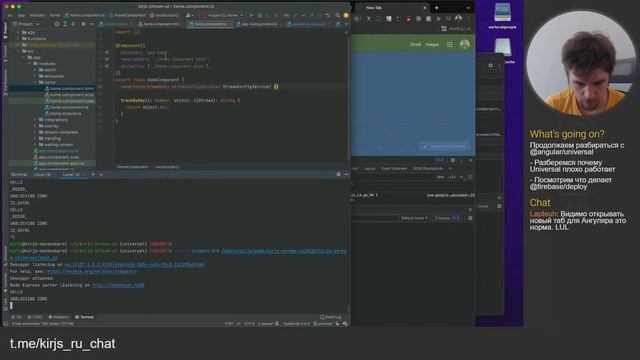
Task: Toggle the :hov element state button
Action: [440, 177]
